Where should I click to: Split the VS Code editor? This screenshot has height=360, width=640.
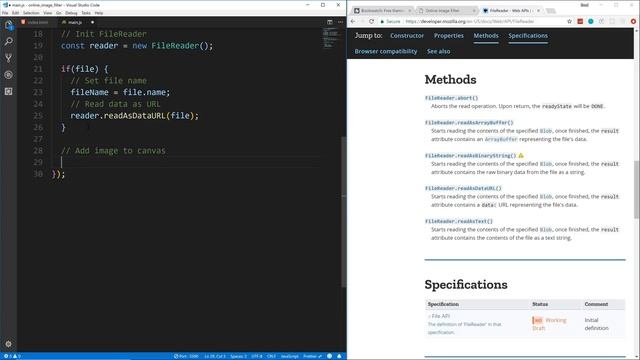(330, 22)
